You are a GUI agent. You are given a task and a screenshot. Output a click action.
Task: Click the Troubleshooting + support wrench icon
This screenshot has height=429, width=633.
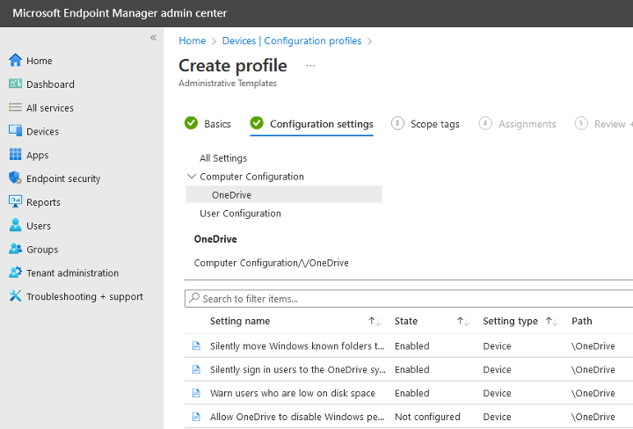tap(15, 296)
